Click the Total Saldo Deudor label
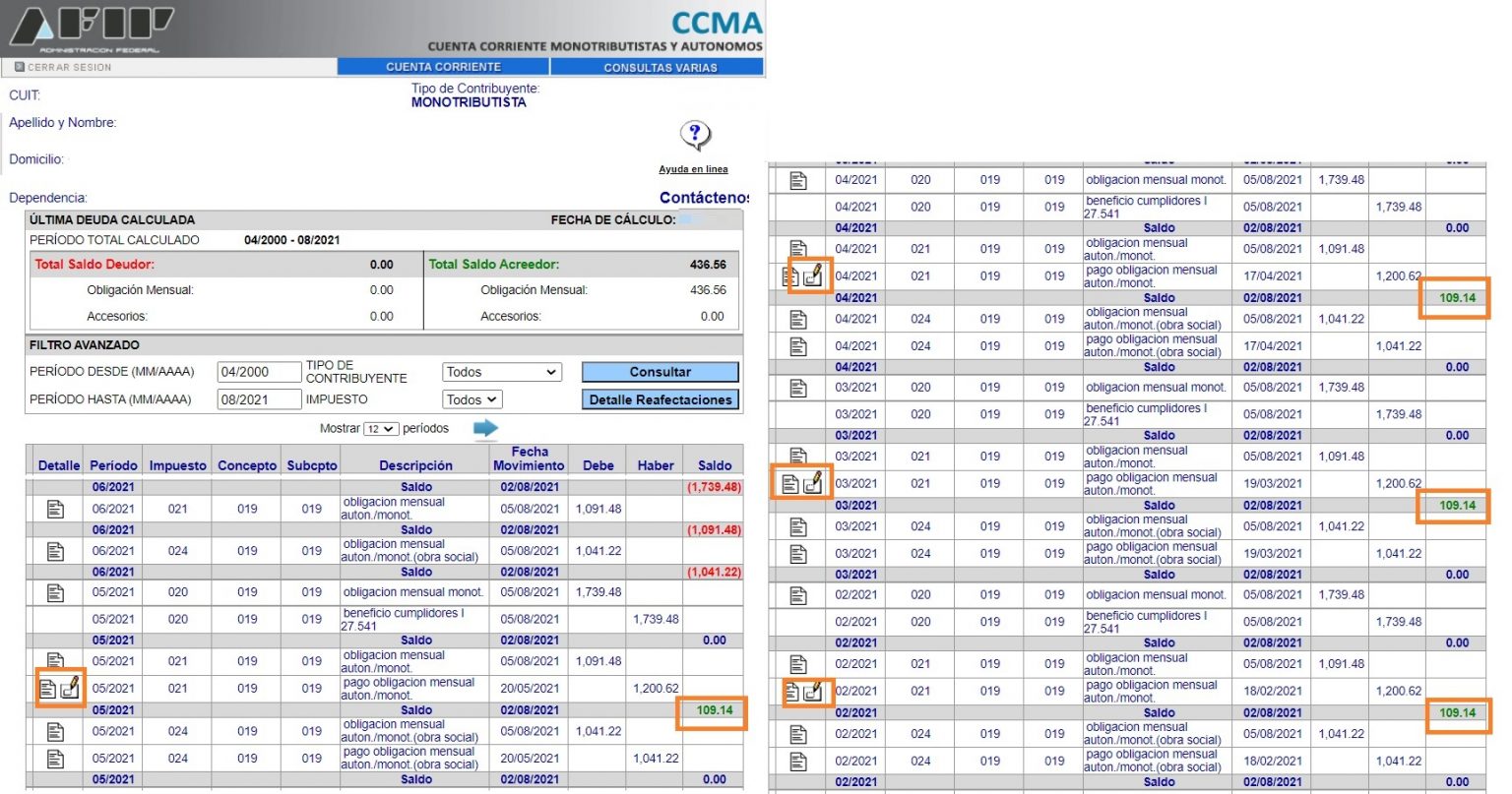 pos(94,265)
